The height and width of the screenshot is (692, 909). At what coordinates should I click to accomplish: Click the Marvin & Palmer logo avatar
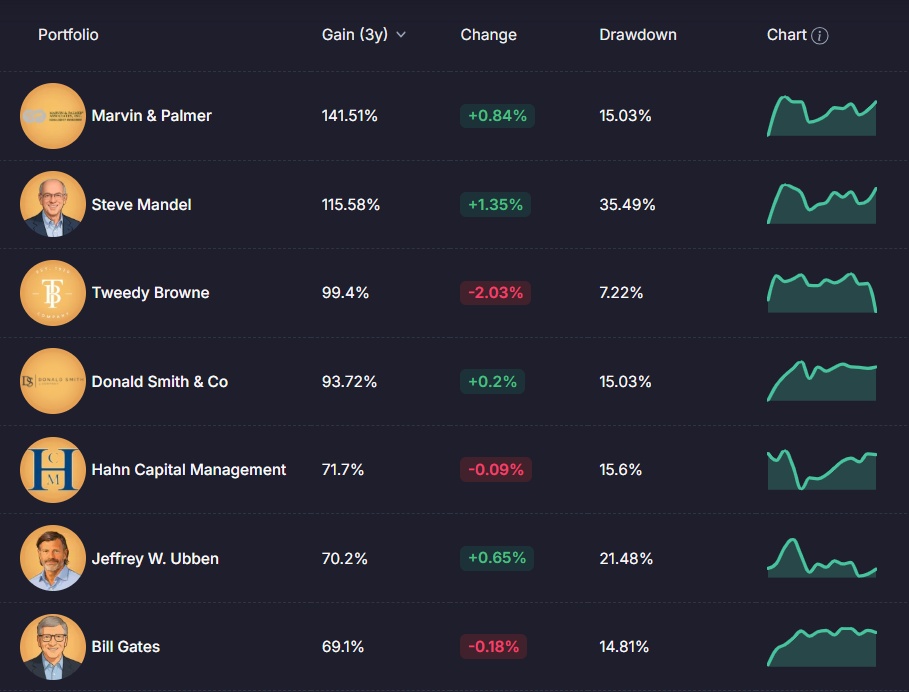click(53, 116)
